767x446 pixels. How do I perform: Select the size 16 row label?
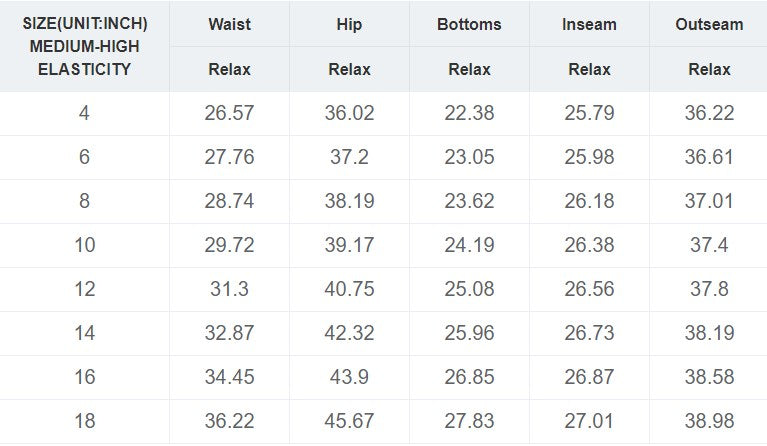click(84, 378)
